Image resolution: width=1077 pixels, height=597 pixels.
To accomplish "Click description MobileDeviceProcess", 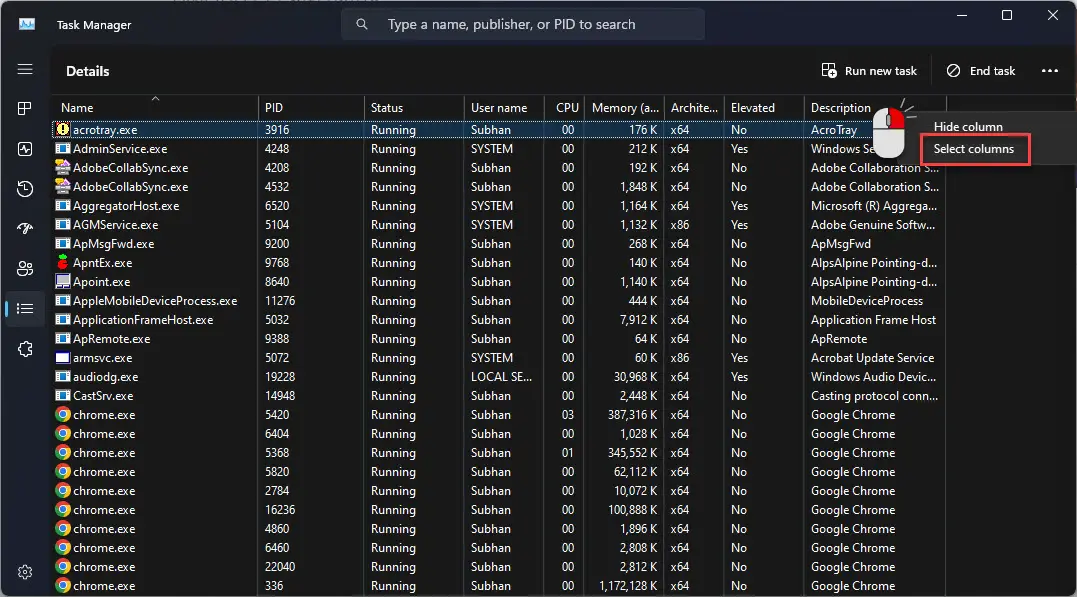I will click(867, 300).
